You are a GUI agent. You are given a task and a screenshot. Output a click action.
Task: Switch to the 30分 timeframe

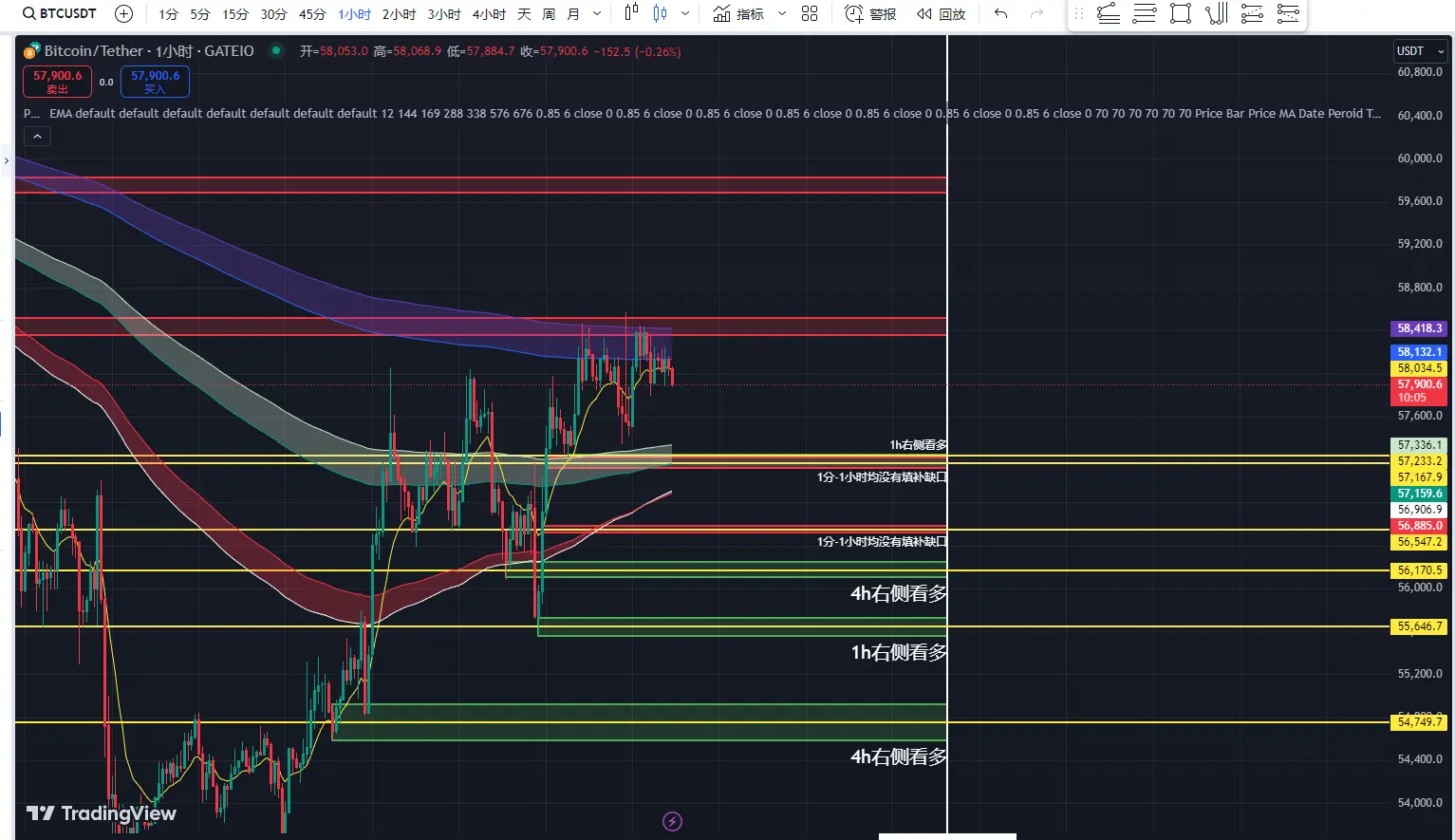[x=273, y=14]
